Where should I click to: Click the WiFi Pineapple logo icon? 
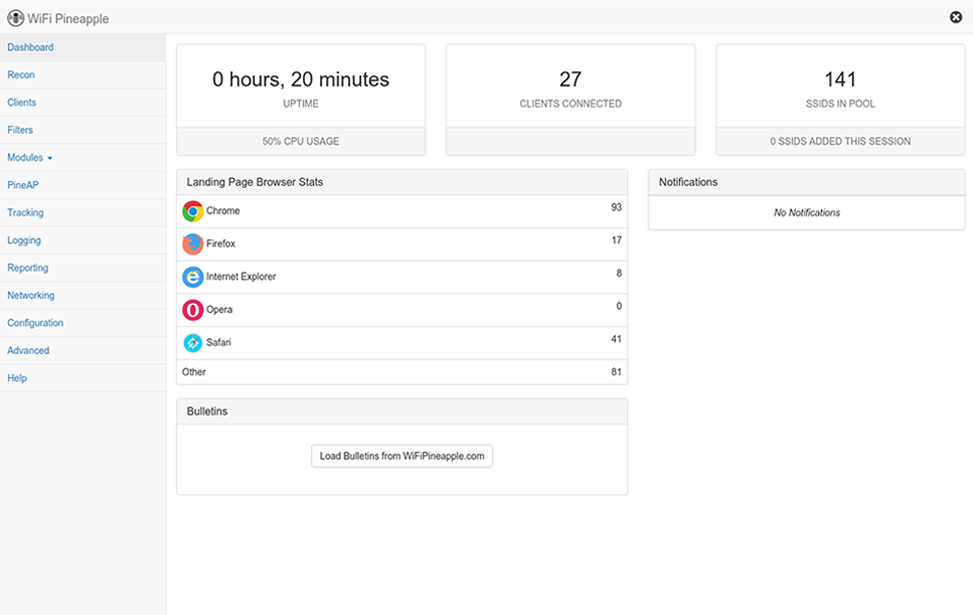15,18
